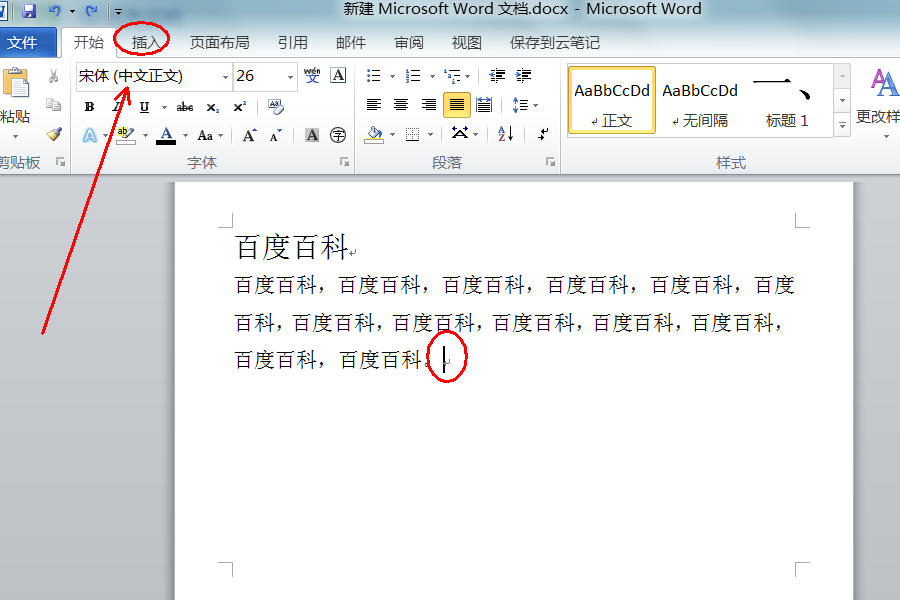
Task: Toggle subscript formatting
Action: coord(212,107)
